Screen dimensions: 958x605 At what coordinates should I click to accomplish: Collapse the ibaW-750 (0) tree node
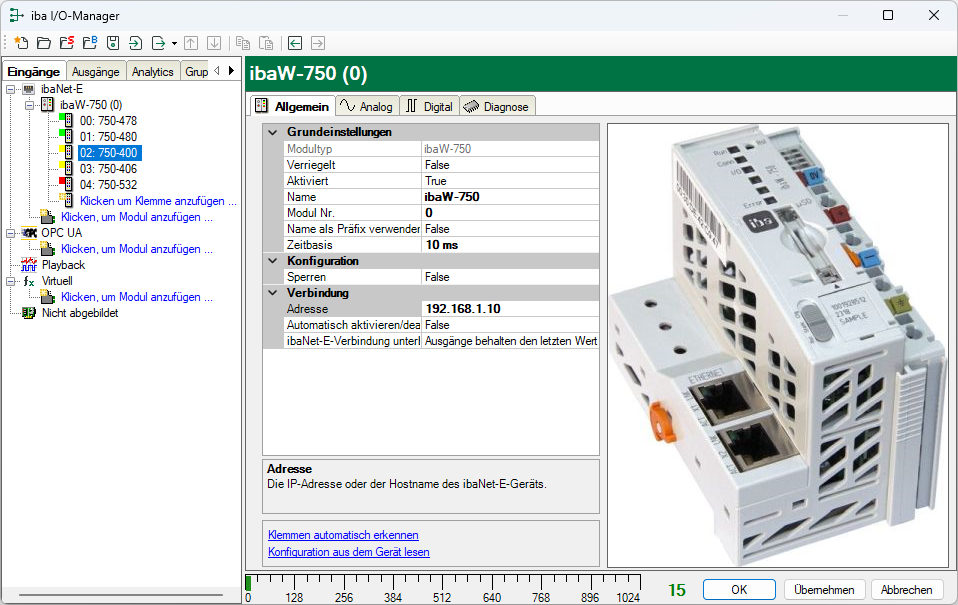pos(29,105)
